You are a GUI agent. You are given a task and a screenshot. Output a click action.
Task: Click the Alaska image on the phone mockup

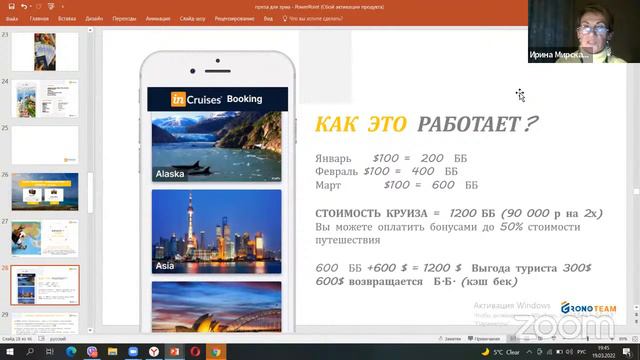pyautogui.click(x=217, y=147)
